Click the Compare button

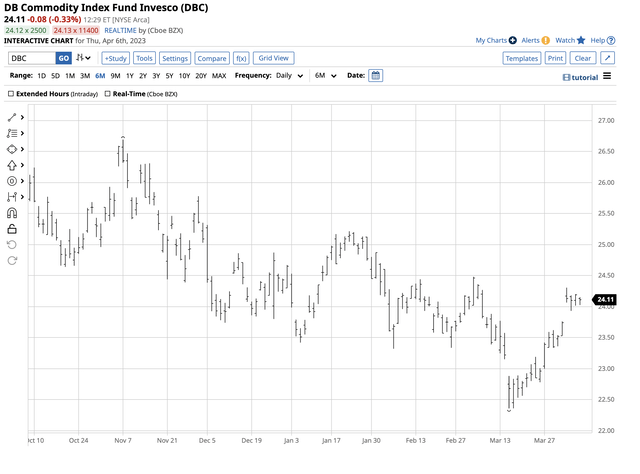point(212,58)
